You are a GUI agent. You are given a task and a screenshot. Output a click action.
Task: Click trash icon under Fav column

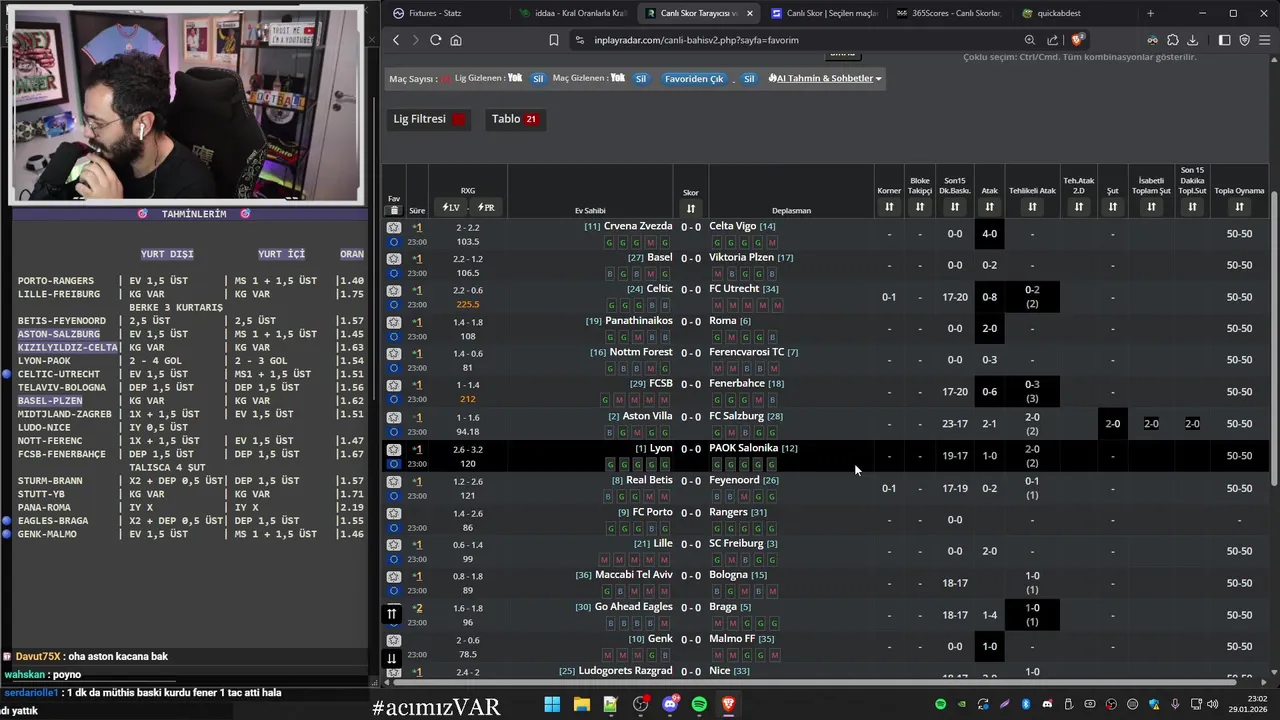pos(394,210)
